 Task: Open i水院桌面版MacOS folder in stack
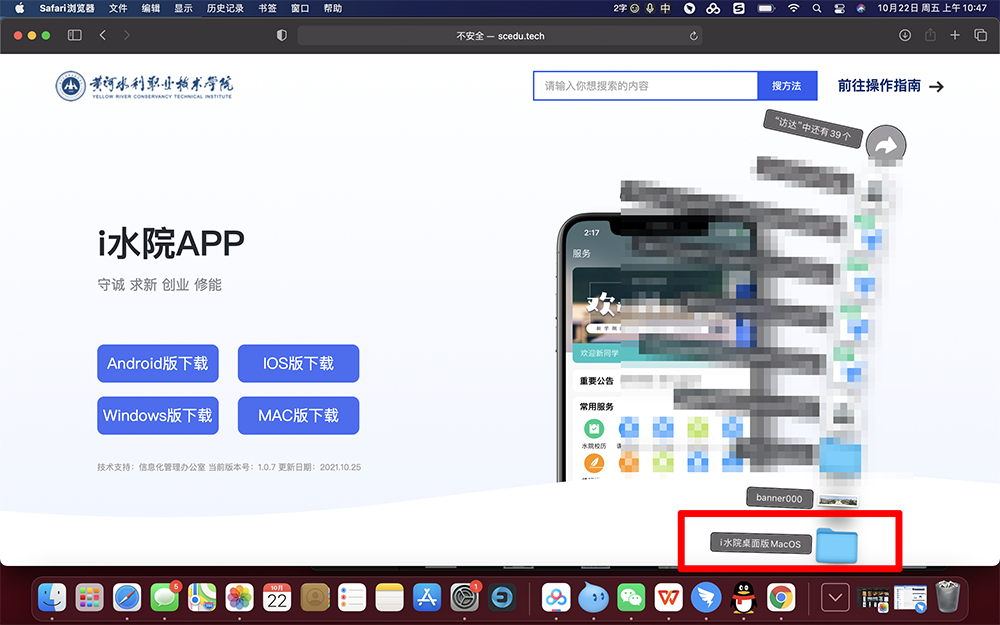pyautogui.click(x=837, y=544)
